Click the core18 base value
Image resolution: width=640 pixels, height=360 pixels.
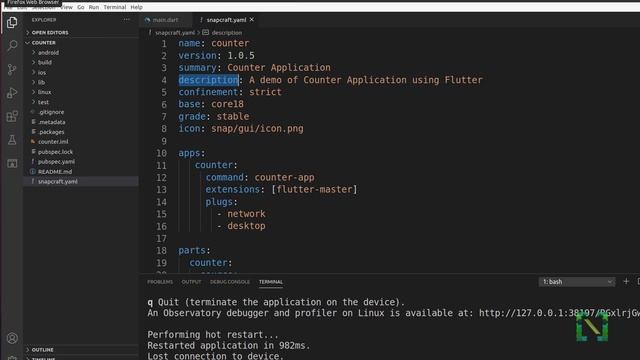pyautogui.click(x=227, y=104)
